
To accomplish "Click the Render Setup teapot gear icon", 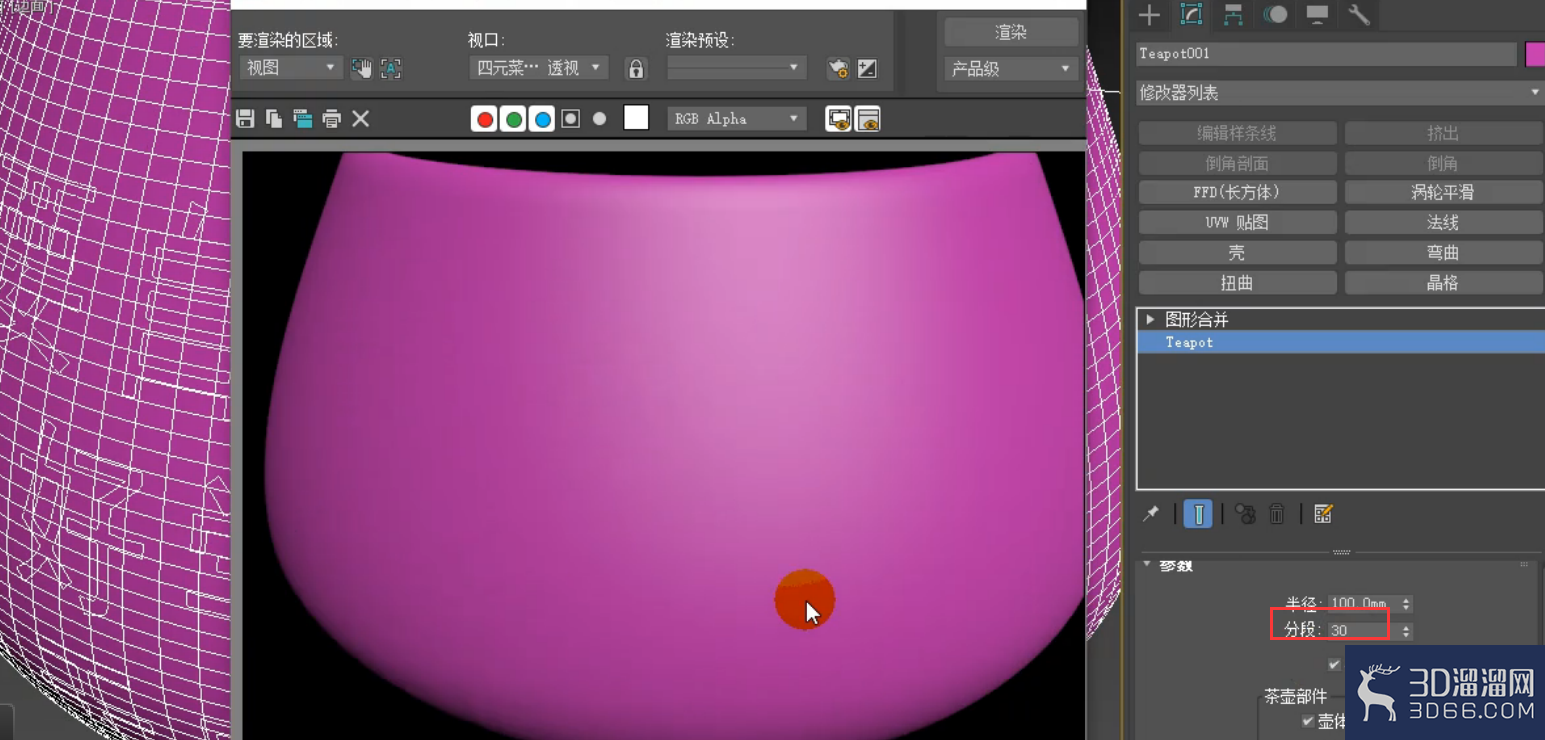I will pos(838,68).
